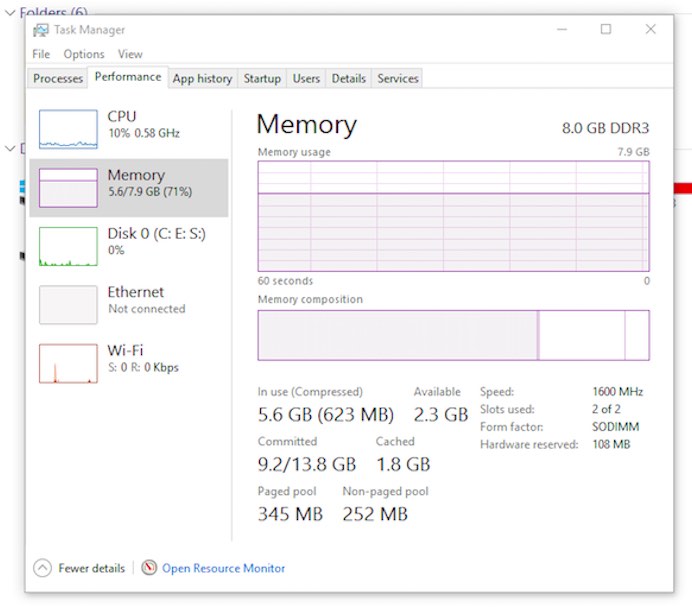
Task: Click the Resource Monitor gauge icon
Action: 149,567
